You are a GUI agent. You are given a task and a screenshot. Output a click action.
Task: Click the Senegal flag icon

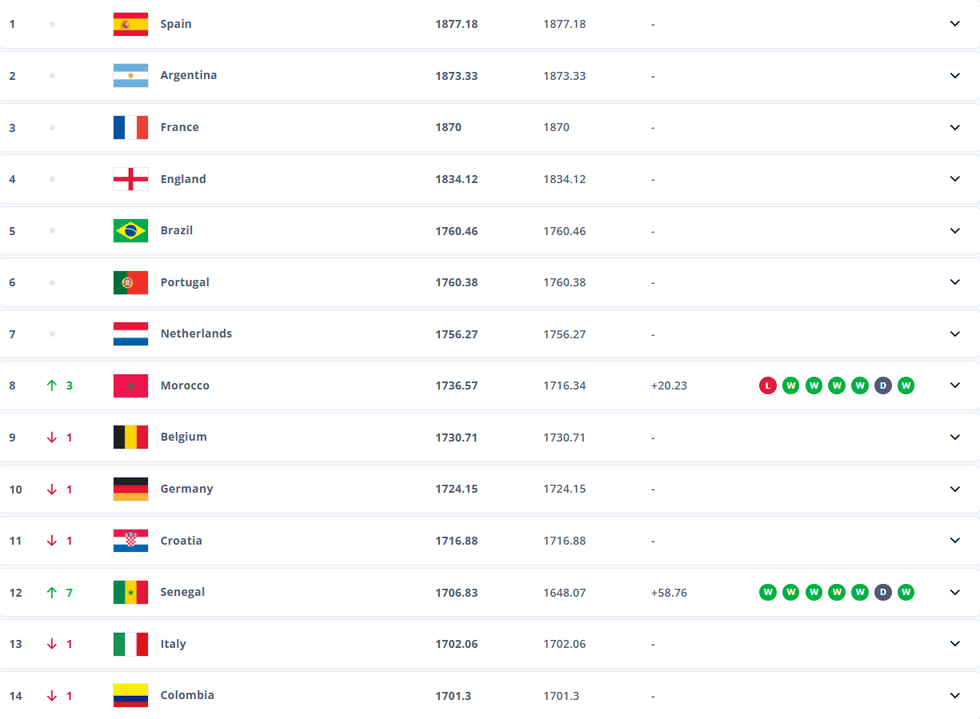(x=130, y=593)
